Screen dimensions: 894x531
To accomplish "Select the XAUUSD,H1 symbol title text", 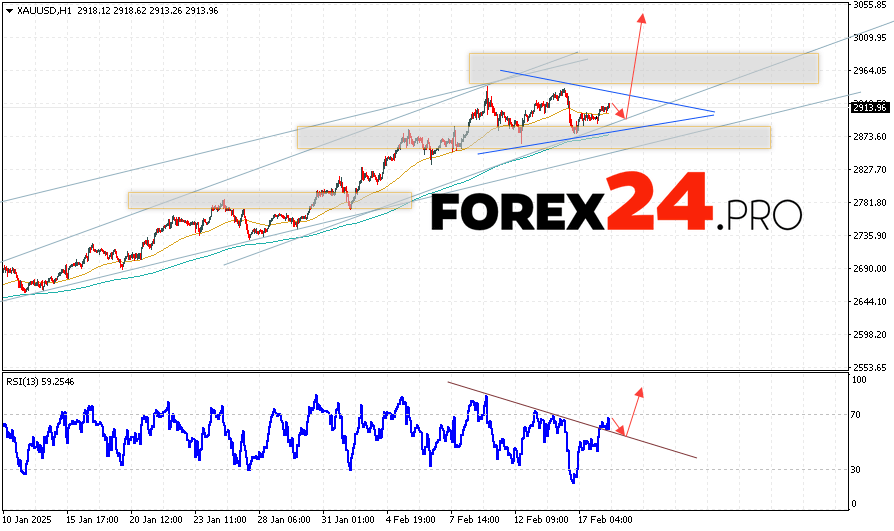I will coord(44,11).
